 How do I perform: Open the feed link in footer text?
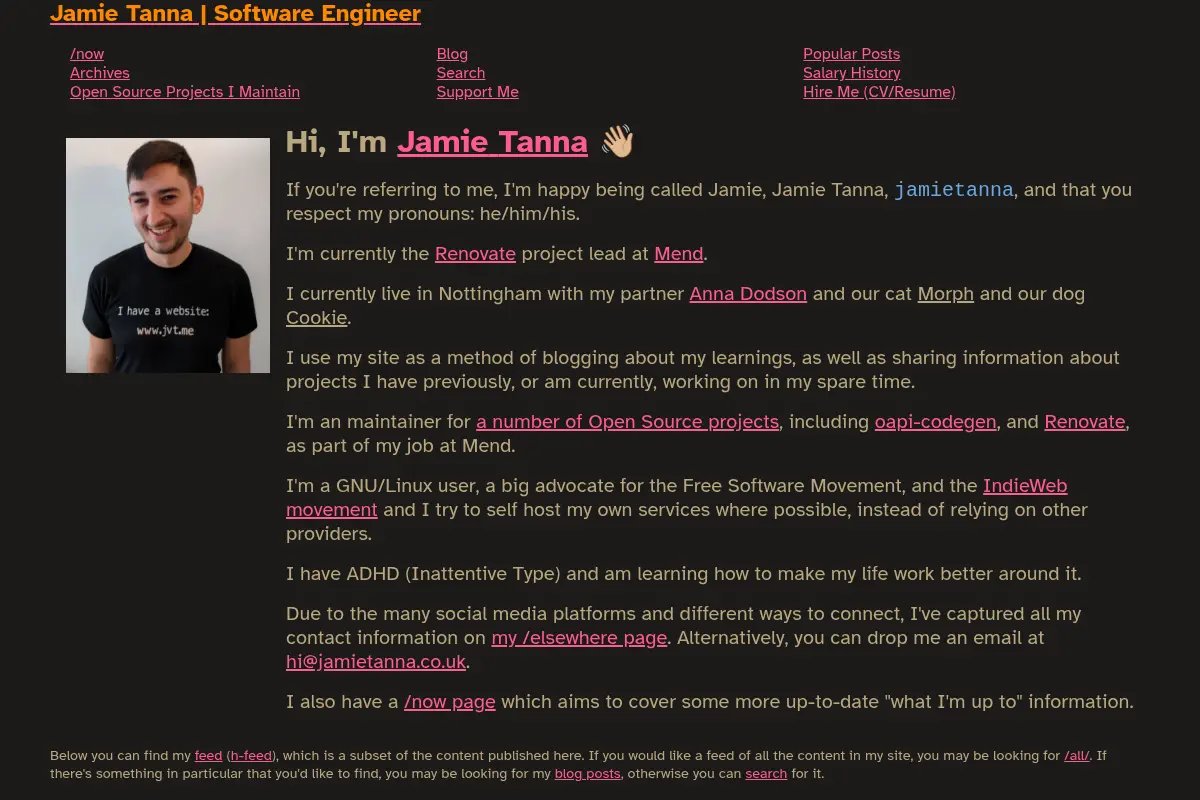208,756
